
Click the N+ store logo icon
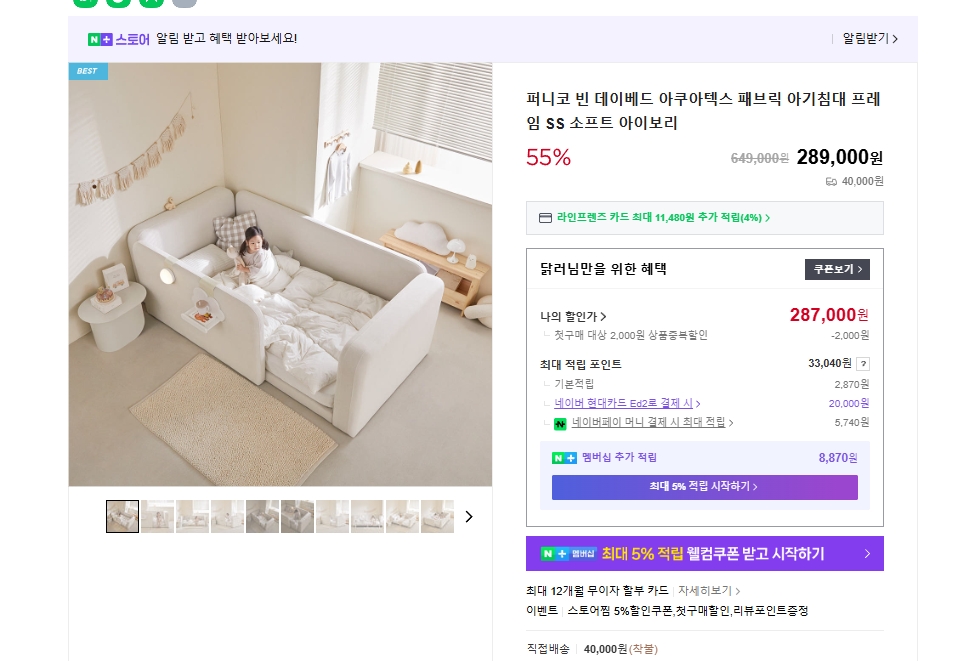pos(101,39)
